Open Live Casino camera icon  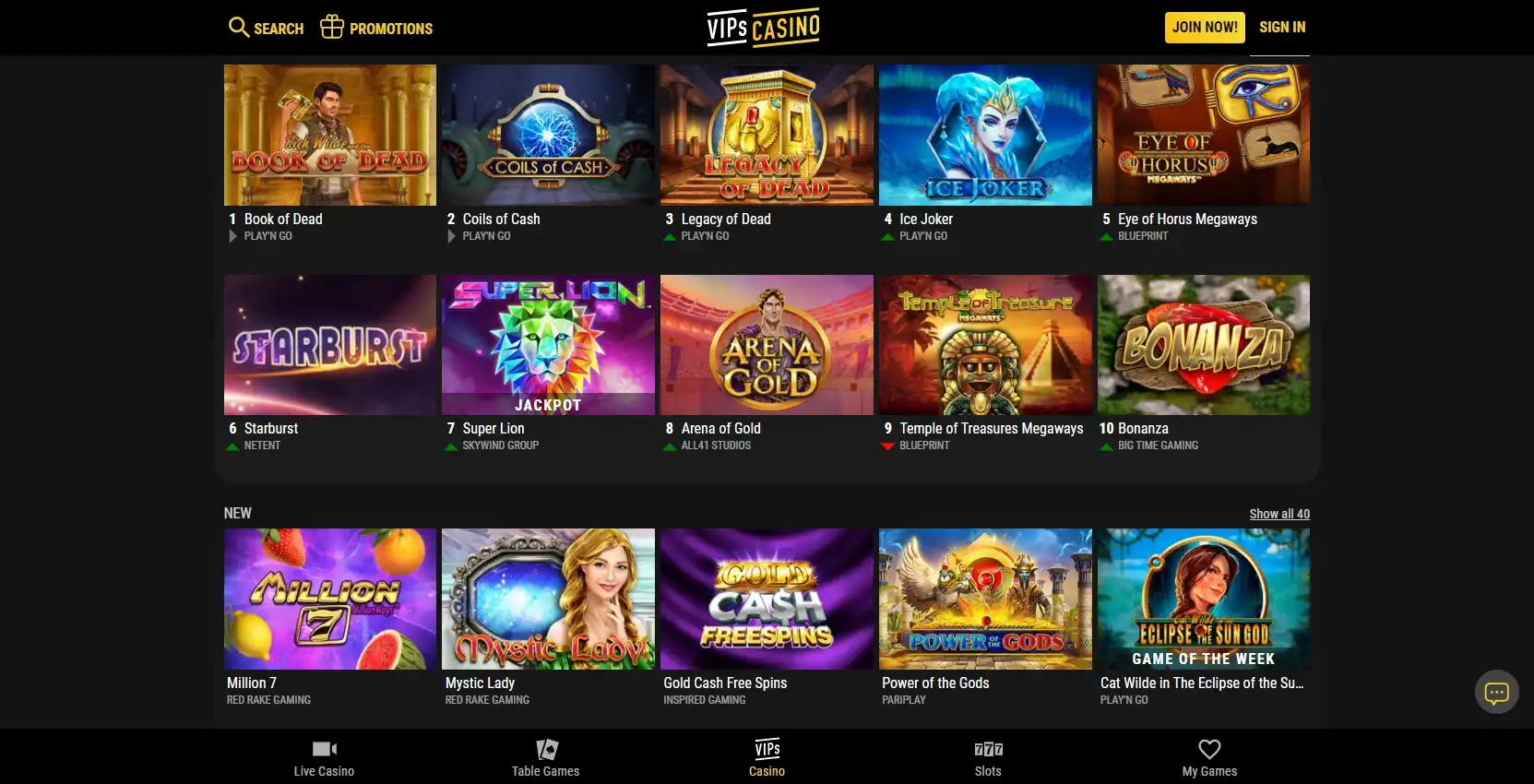point(325,749)
